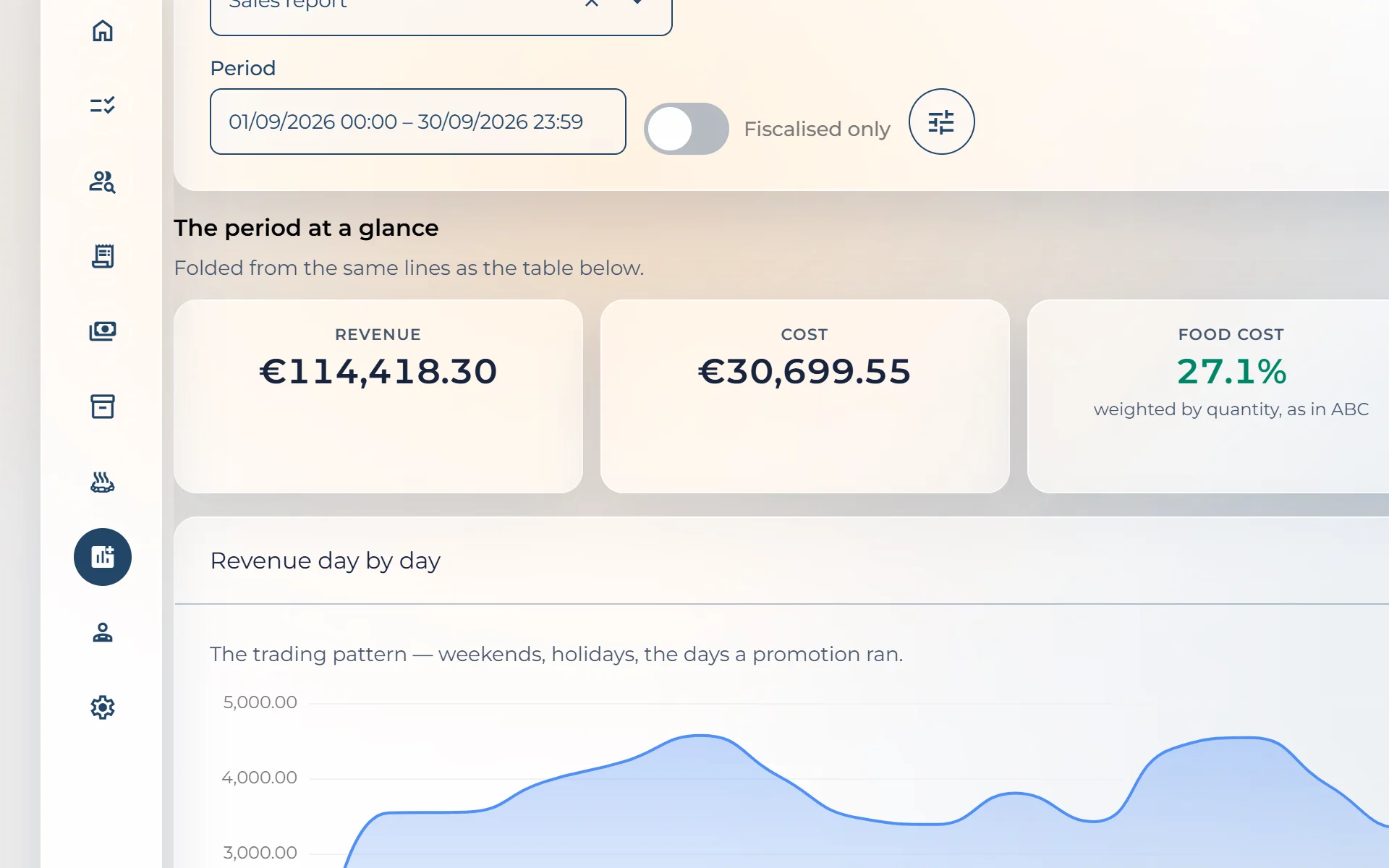Click the 5,000.00 axis label
This screenshot has height=868, width=1389.
click(260, 702)
